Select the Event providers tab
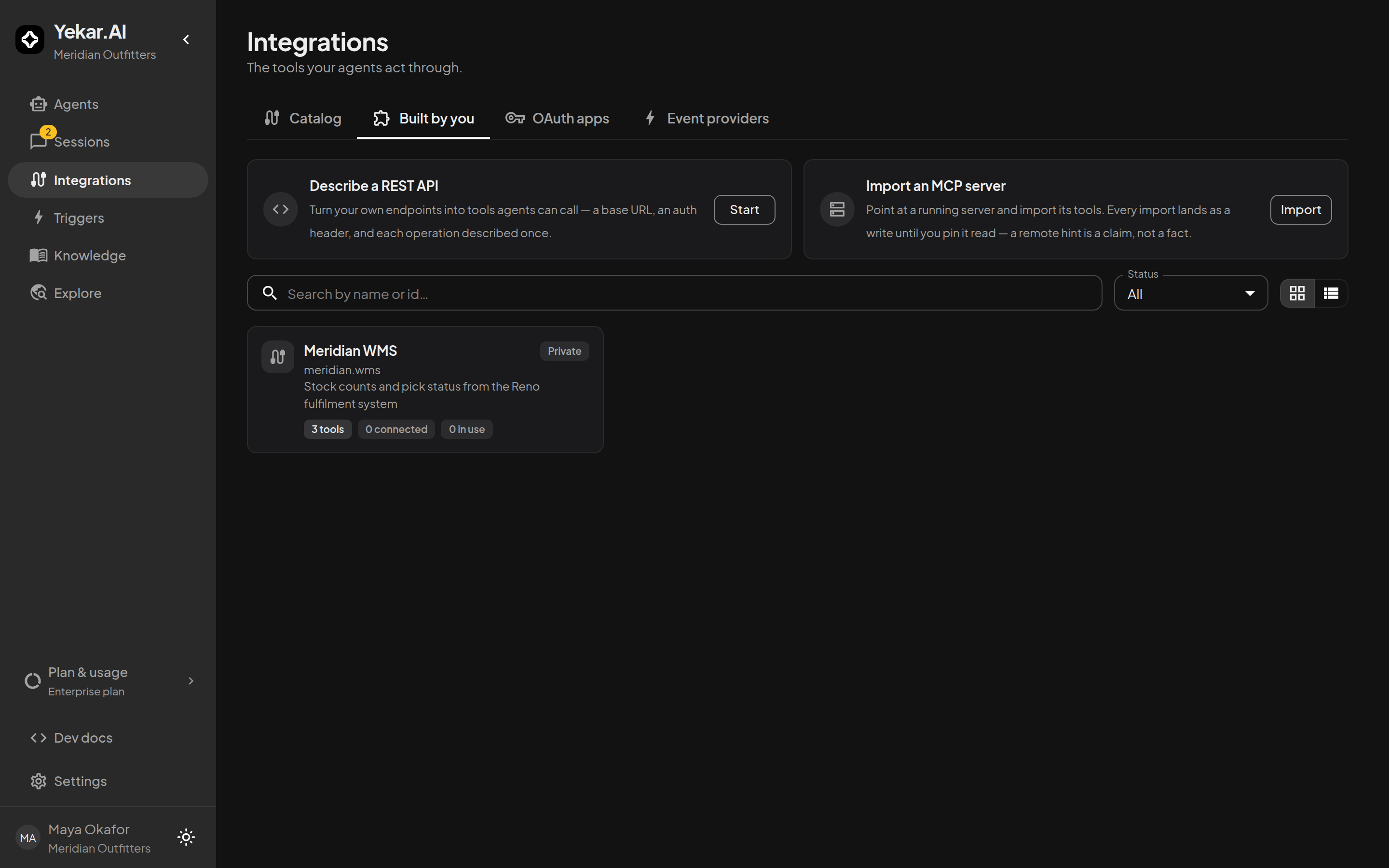Image resolution: width=1389 pixels, height=868 pixels. click(707, 118)
